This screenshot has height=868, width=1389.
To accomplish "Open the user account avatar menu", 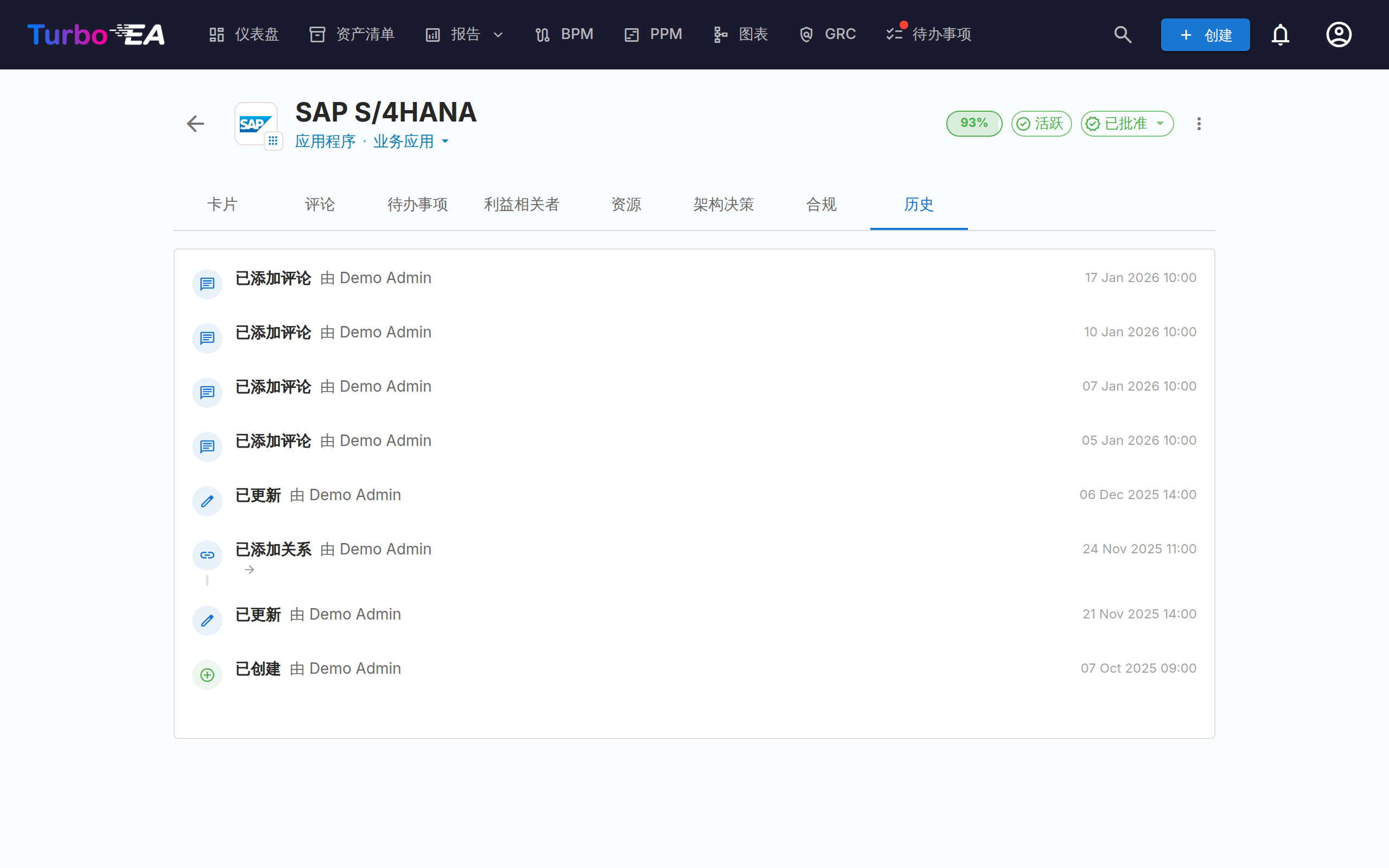I will [1339, 34].
